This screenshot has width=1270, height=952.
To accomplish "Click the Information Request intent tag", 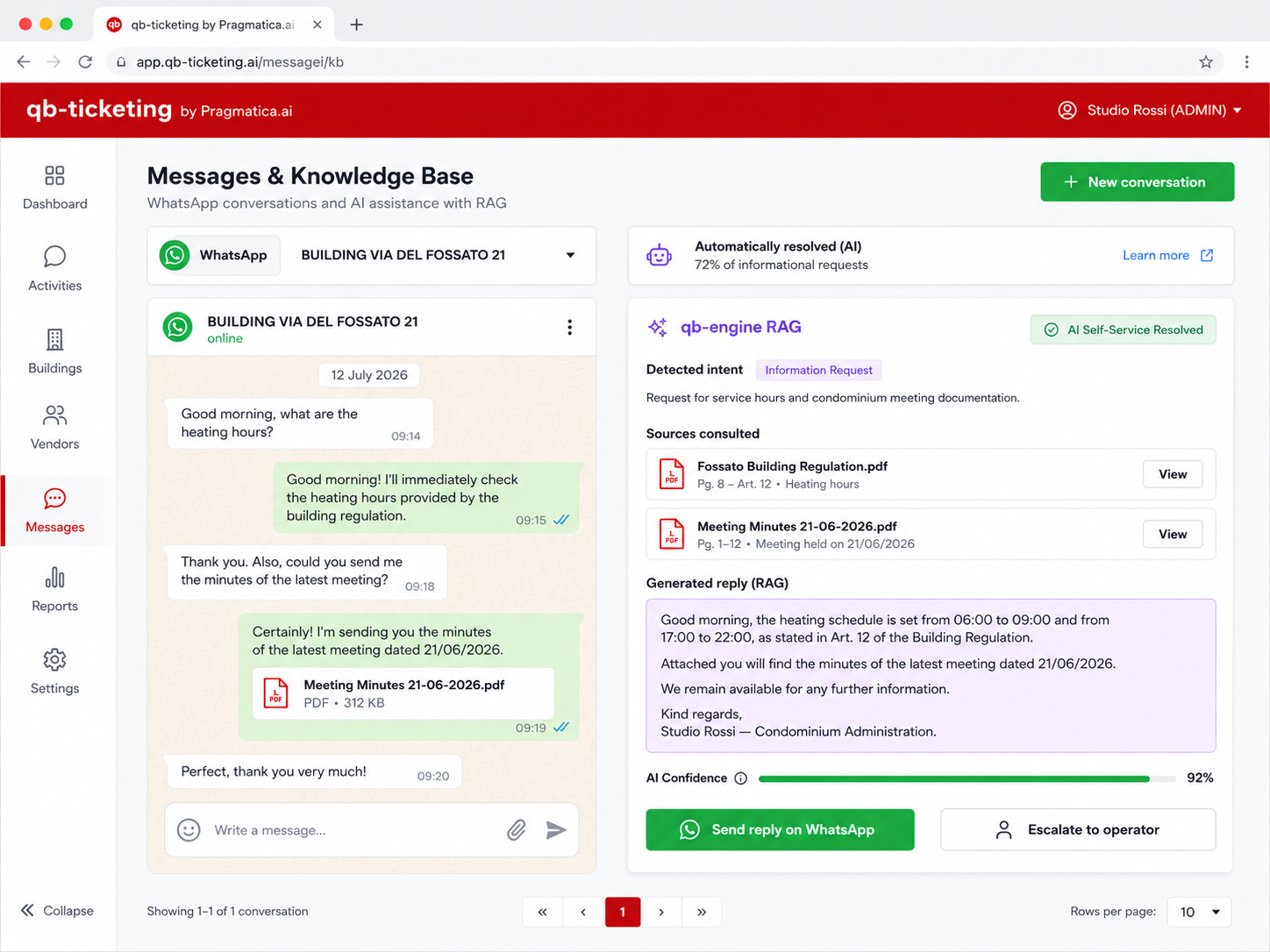I will tap(818, 370).
